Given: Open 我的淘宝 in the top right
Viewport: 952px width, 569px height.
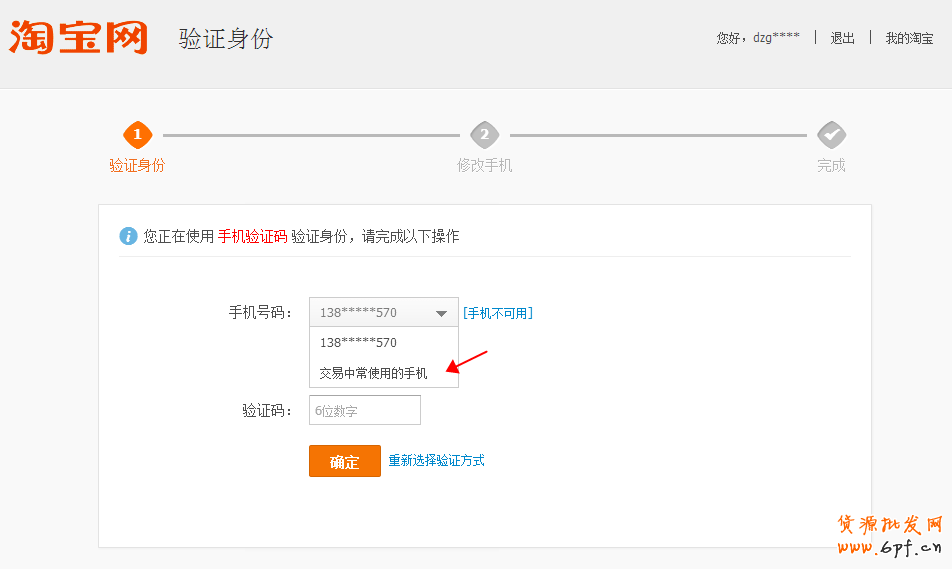Looking at the screenshot, I should coord(908,38).
